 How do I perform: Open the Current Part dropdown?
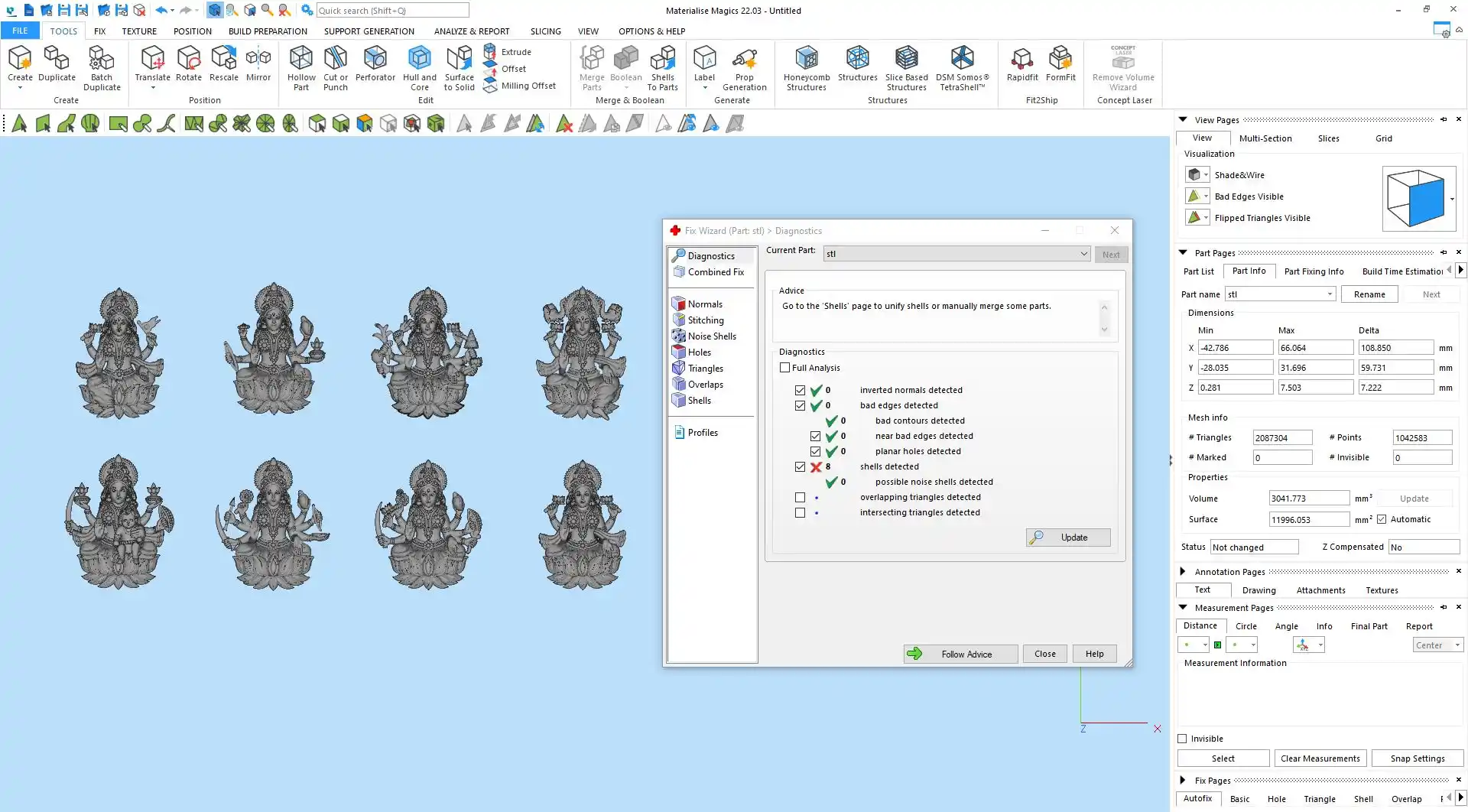(1083, 254)
